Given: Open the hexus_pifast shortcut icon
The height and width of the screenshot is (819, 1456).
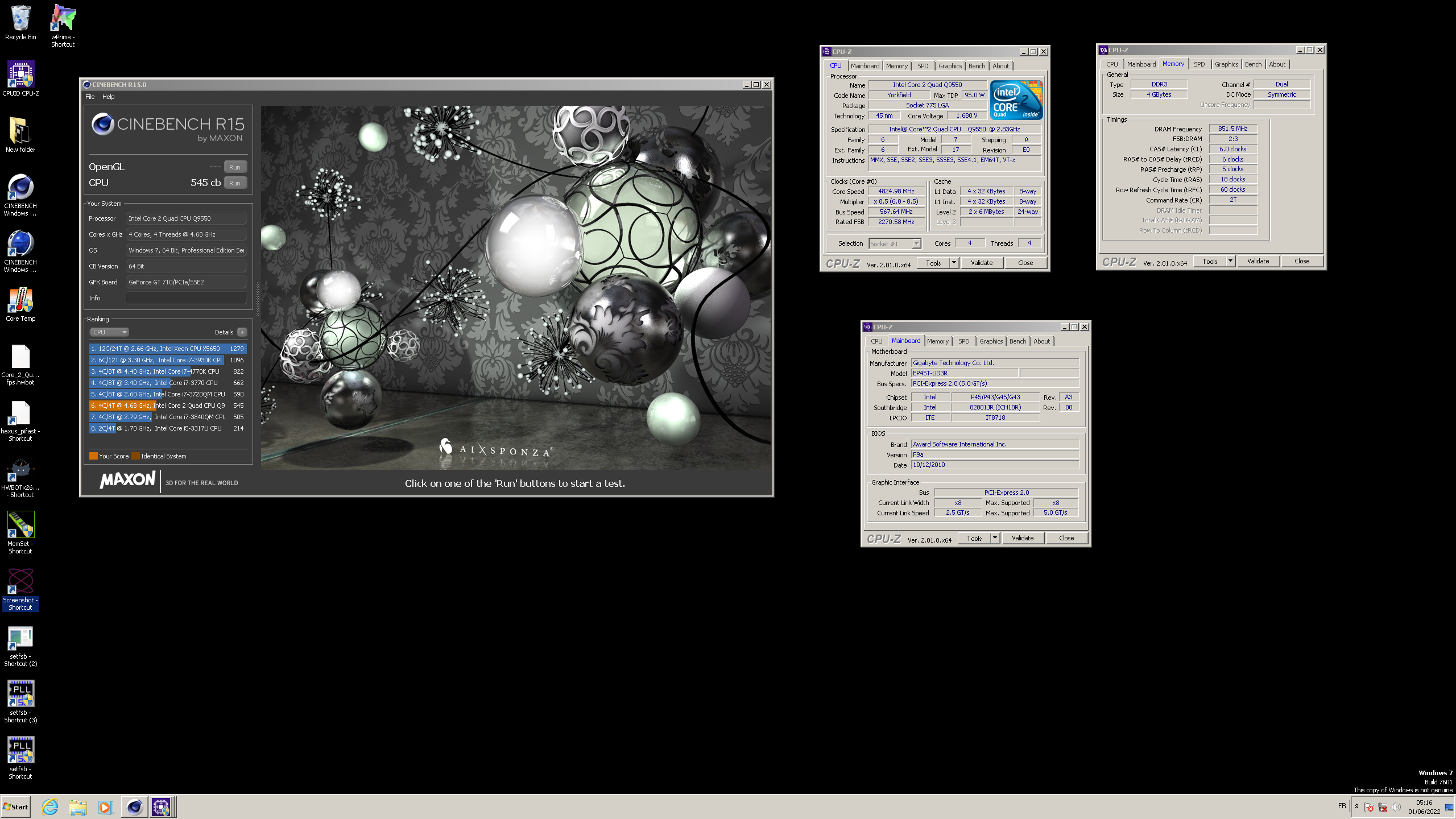Looking at the screenshot, I should click(20, 420).
